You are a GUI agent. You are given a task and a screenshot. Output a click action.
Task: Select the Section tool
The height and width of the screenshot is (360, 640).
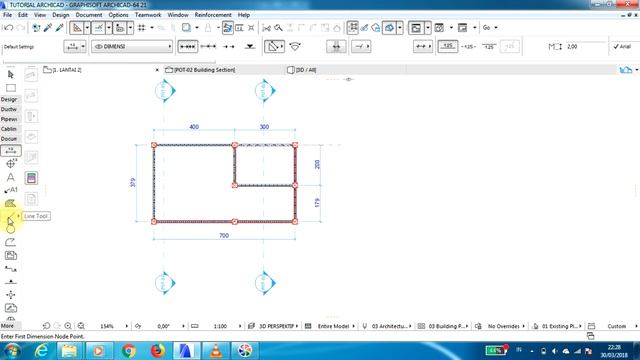11,269
